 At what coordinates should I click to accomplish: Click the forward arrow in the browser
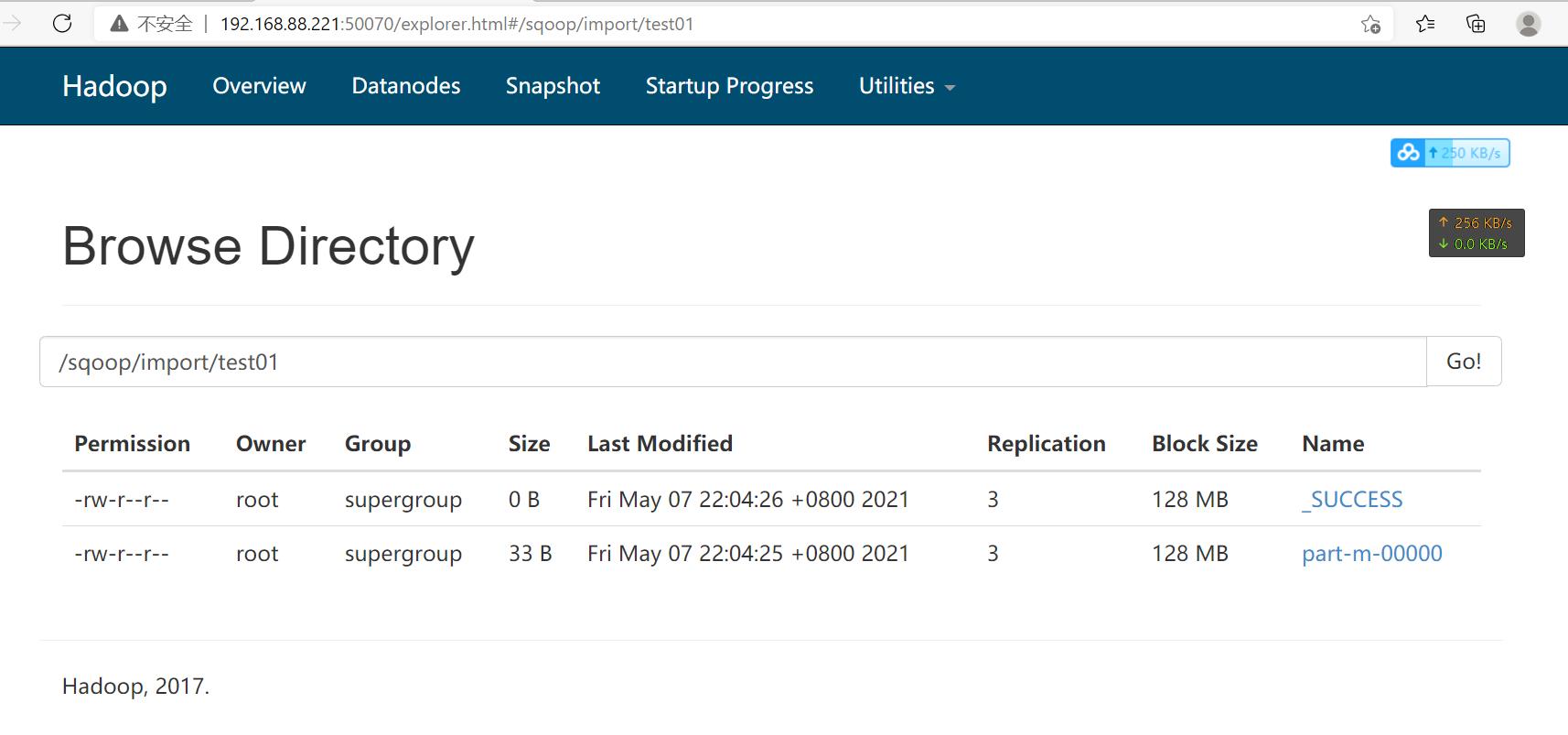12,23
